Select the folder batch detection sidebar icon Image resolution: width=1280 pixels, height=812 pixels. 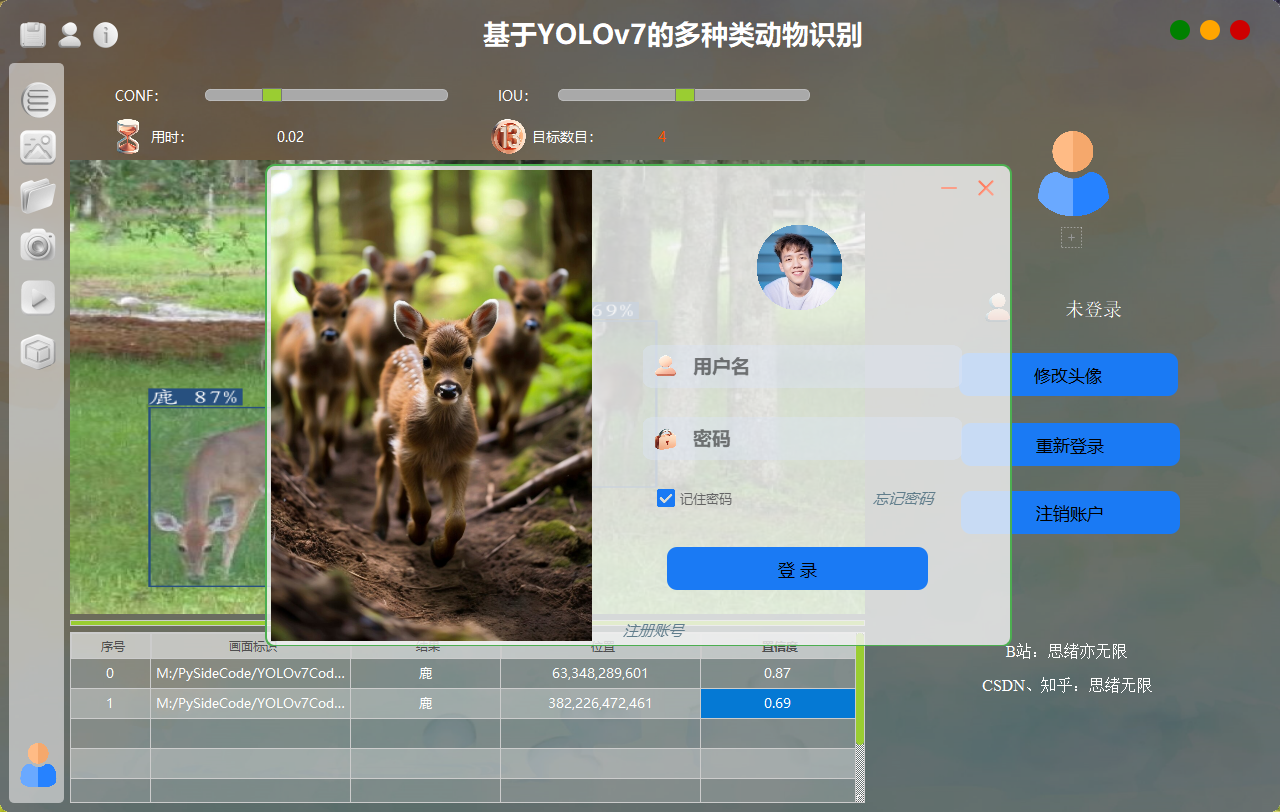[x=38, y=195]
